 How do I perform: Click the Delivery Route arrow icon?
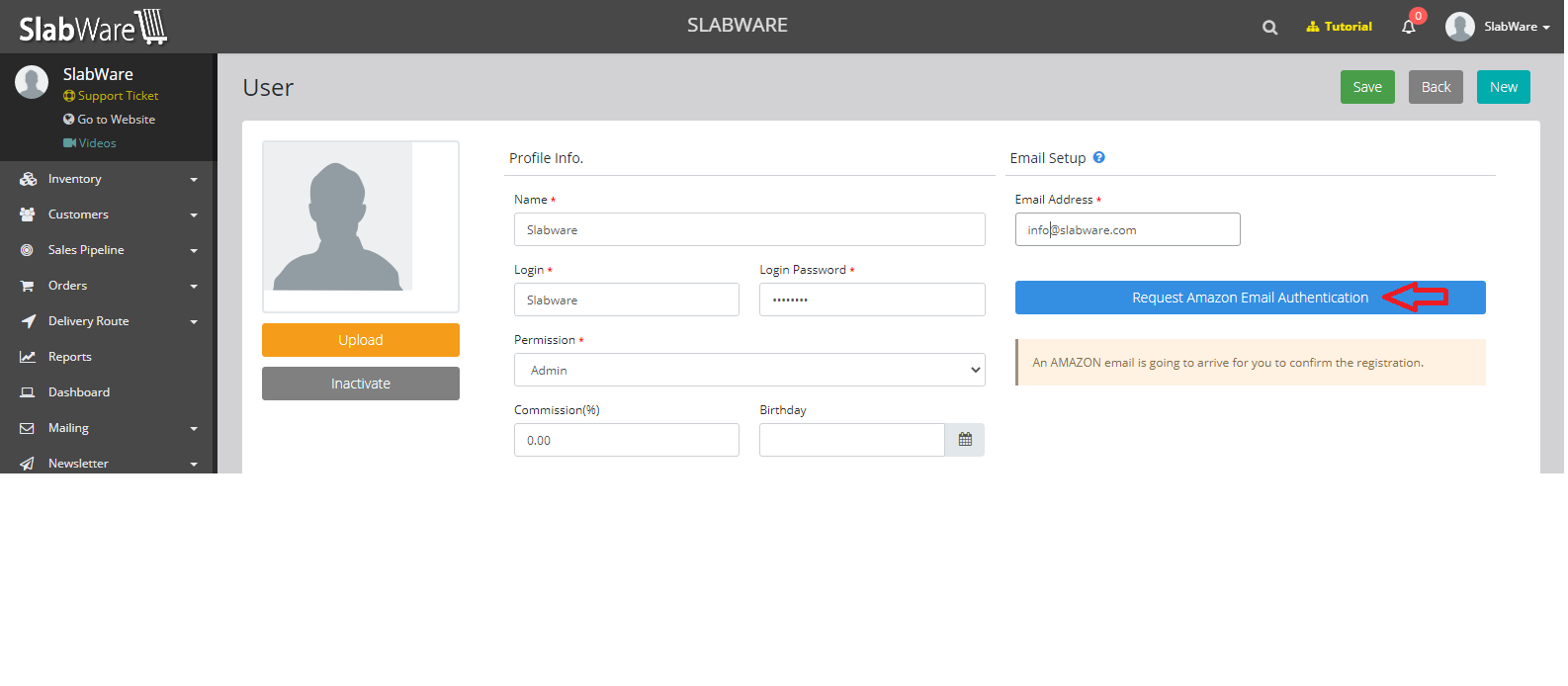pyautogui.click(x=28, y=321)
